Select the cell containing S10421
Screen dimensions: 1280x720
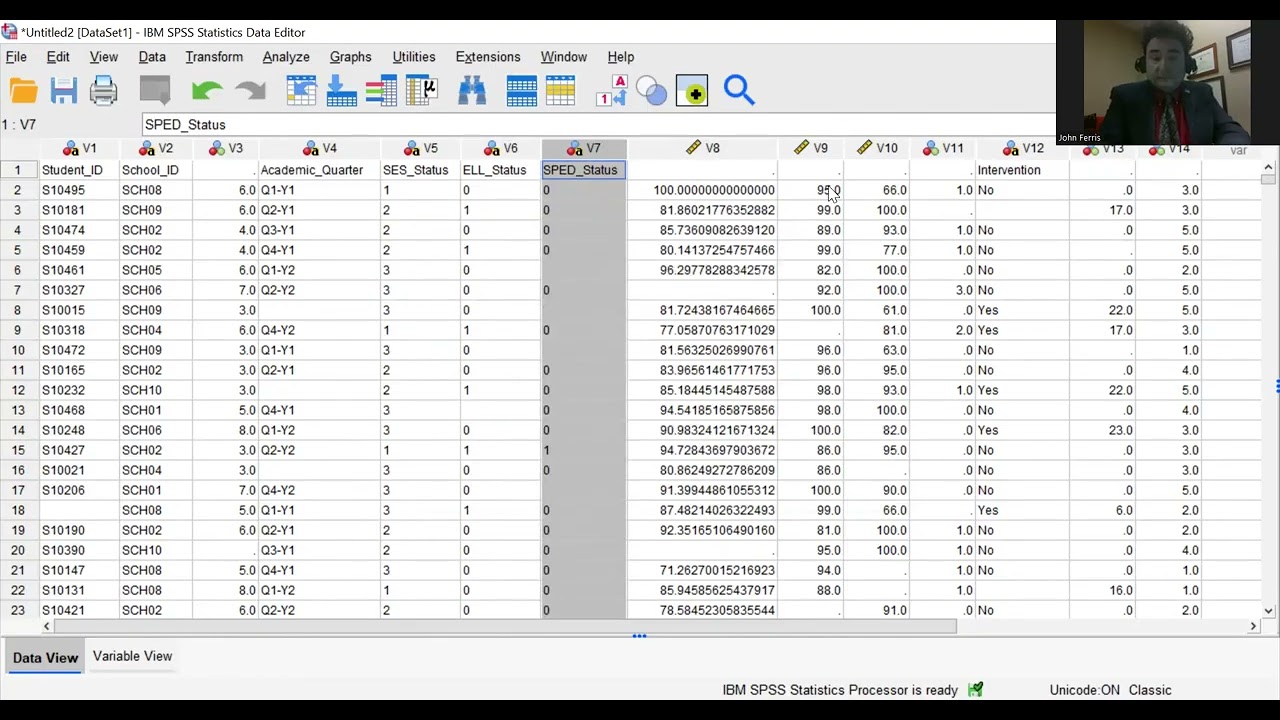click(x=78, y=610)
